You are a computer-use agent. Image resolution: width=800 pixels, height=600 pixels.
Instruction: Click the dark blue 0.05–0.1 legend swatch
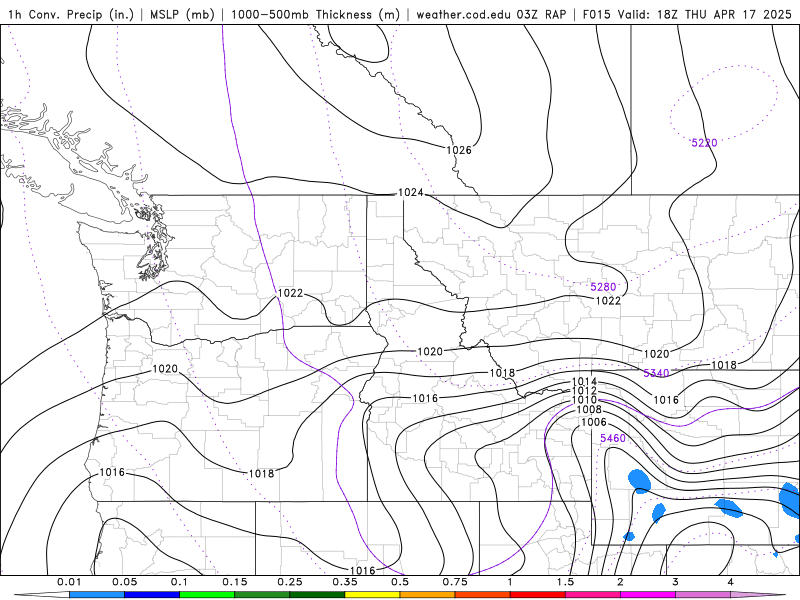coord(152,595)
